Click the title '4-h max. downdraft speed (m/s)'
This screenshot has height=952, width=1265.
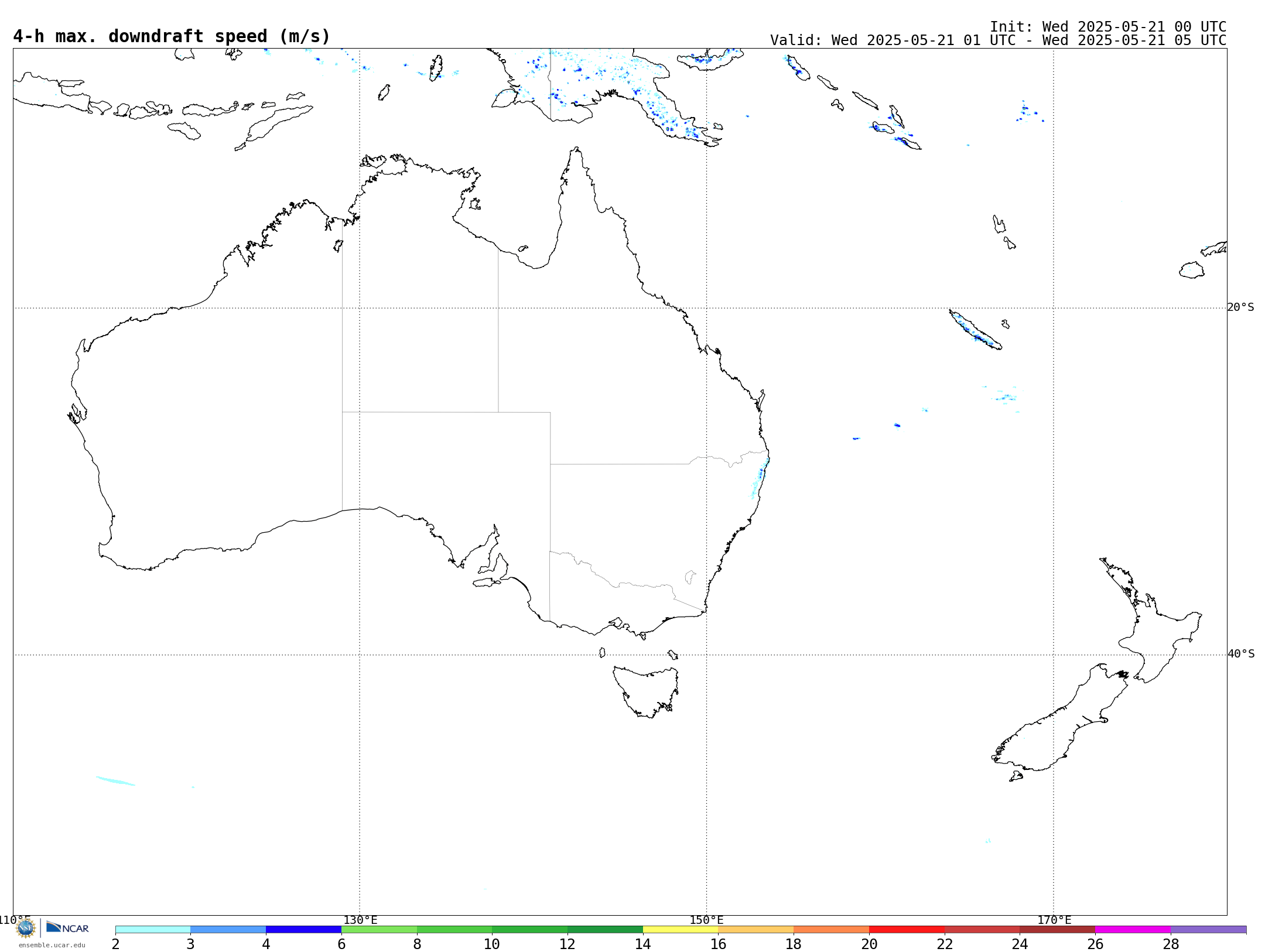(x=172, y=36)
